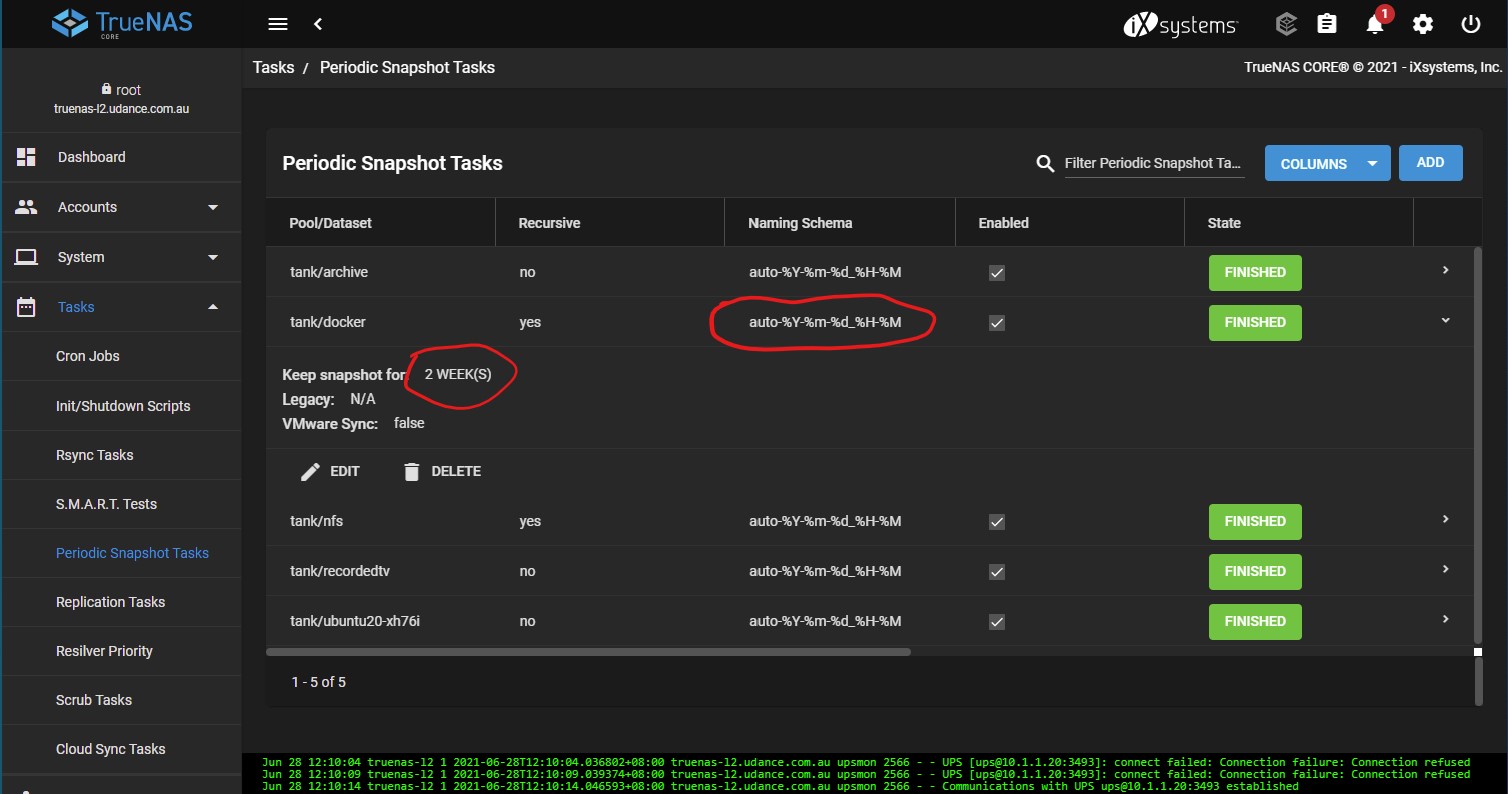Open the settings gear in the top bar

tap(1423, 24)
